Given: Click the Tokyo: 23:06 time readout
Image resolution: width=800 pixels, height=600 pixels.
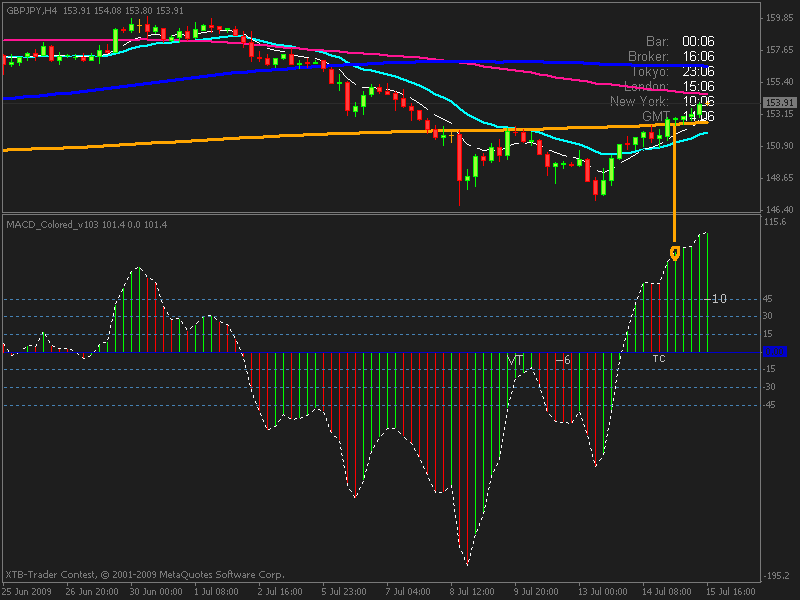Looking at the screenshot, I should pos(672,71).
